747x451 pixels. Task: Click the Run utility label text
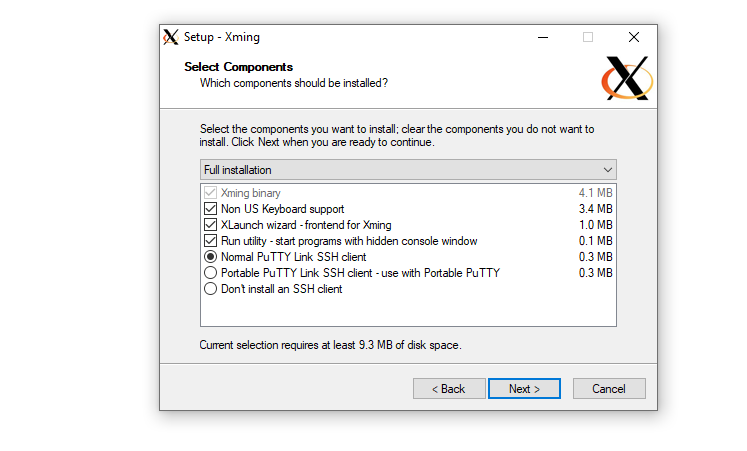point(349,241)
